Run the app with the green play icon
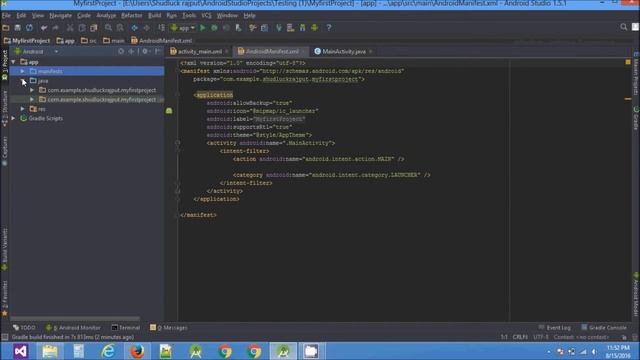 [x=202, y=28]
